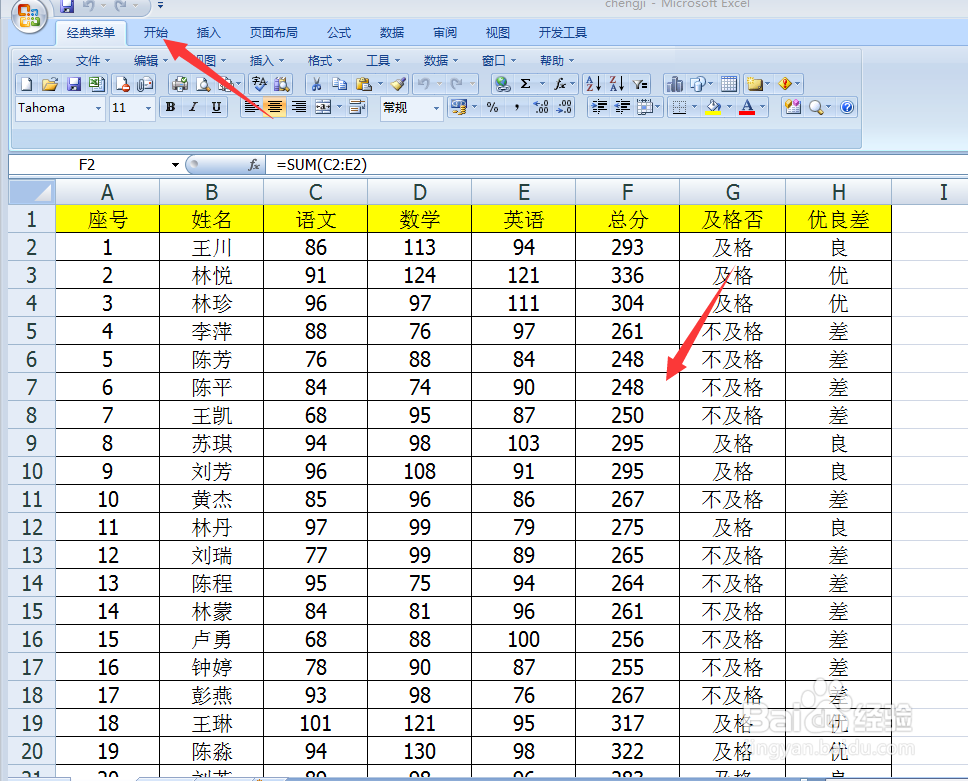Expand the Name Box dropdown arrow
This screenshot has width=968, height=781.
point(175,165)
